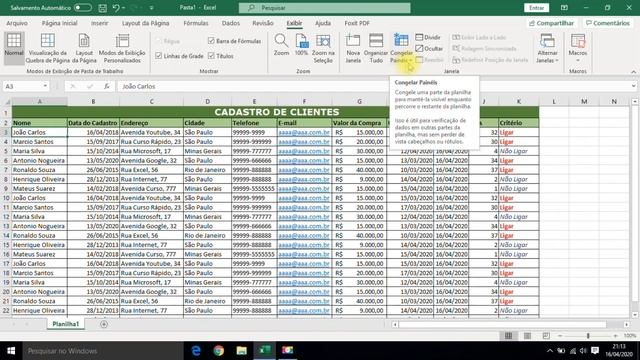
Task: Collapse the ribbon
Action: coord(633,71)
